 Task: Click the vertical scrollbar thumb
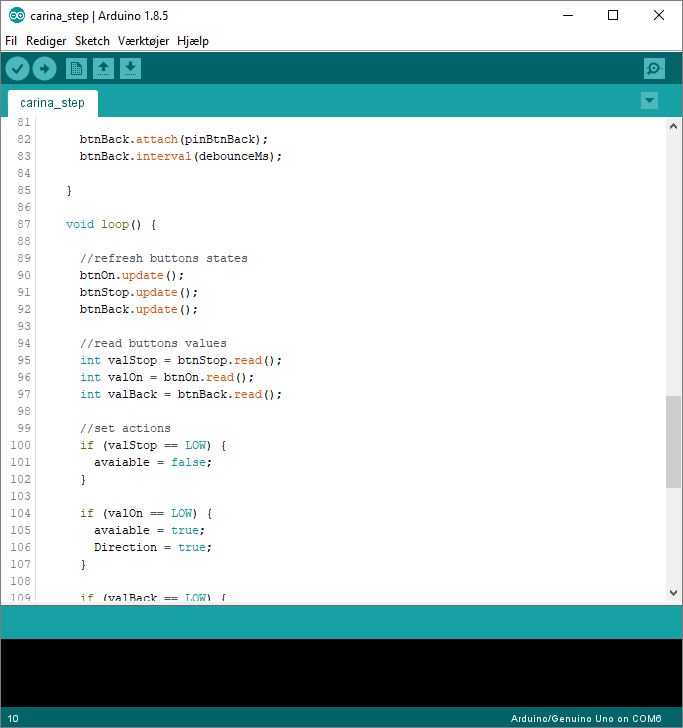point(673,442)
